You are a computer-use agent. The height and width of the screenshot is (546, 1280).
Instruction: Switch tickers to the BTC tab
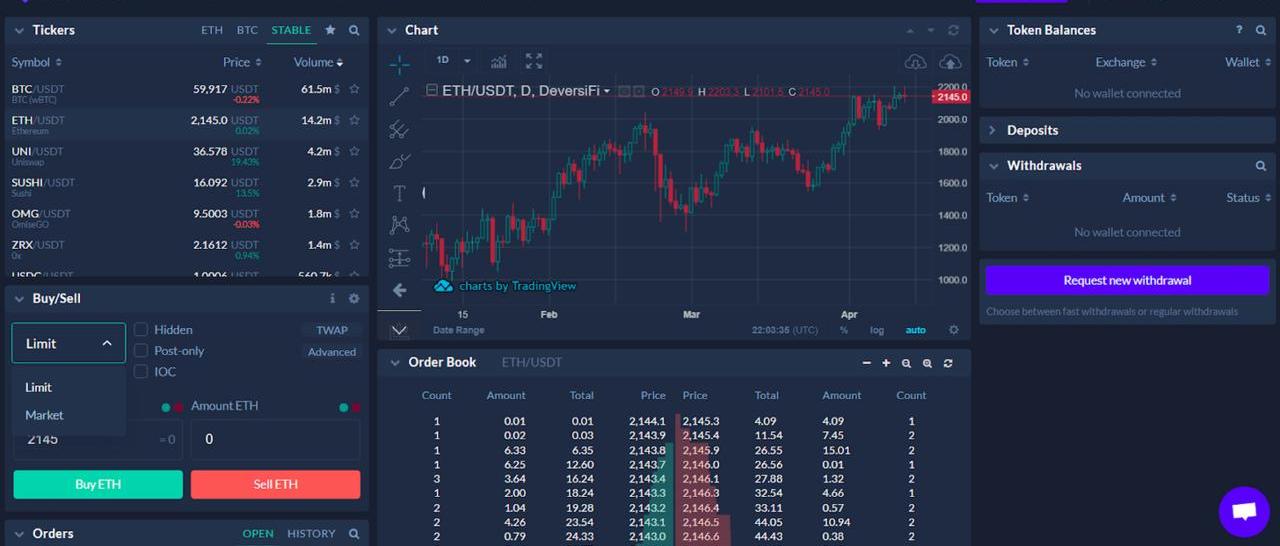tap(247, 31)
